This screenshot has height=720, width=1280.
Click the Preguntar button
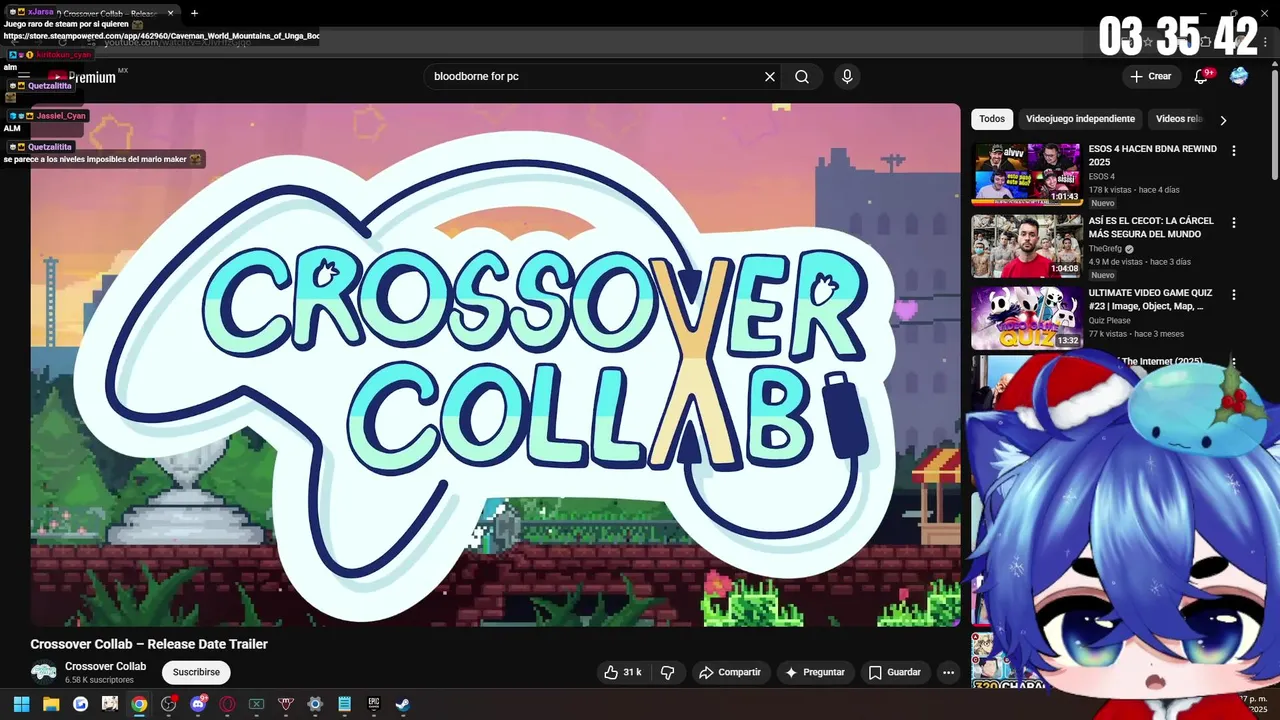[x=815, y=673]
